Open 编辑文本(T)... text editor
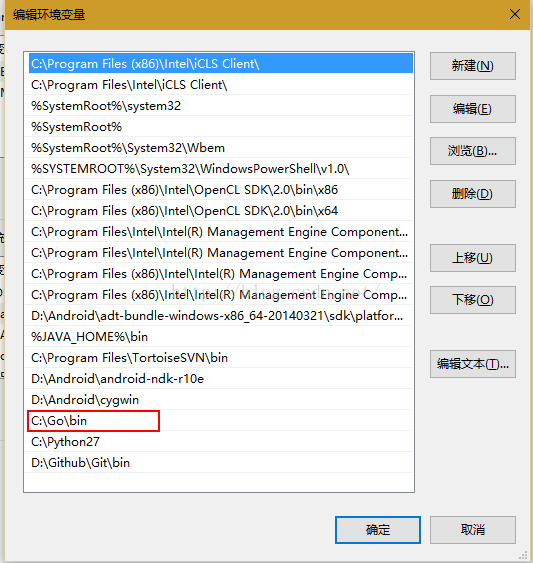533x563 pixels. point(473,364)
